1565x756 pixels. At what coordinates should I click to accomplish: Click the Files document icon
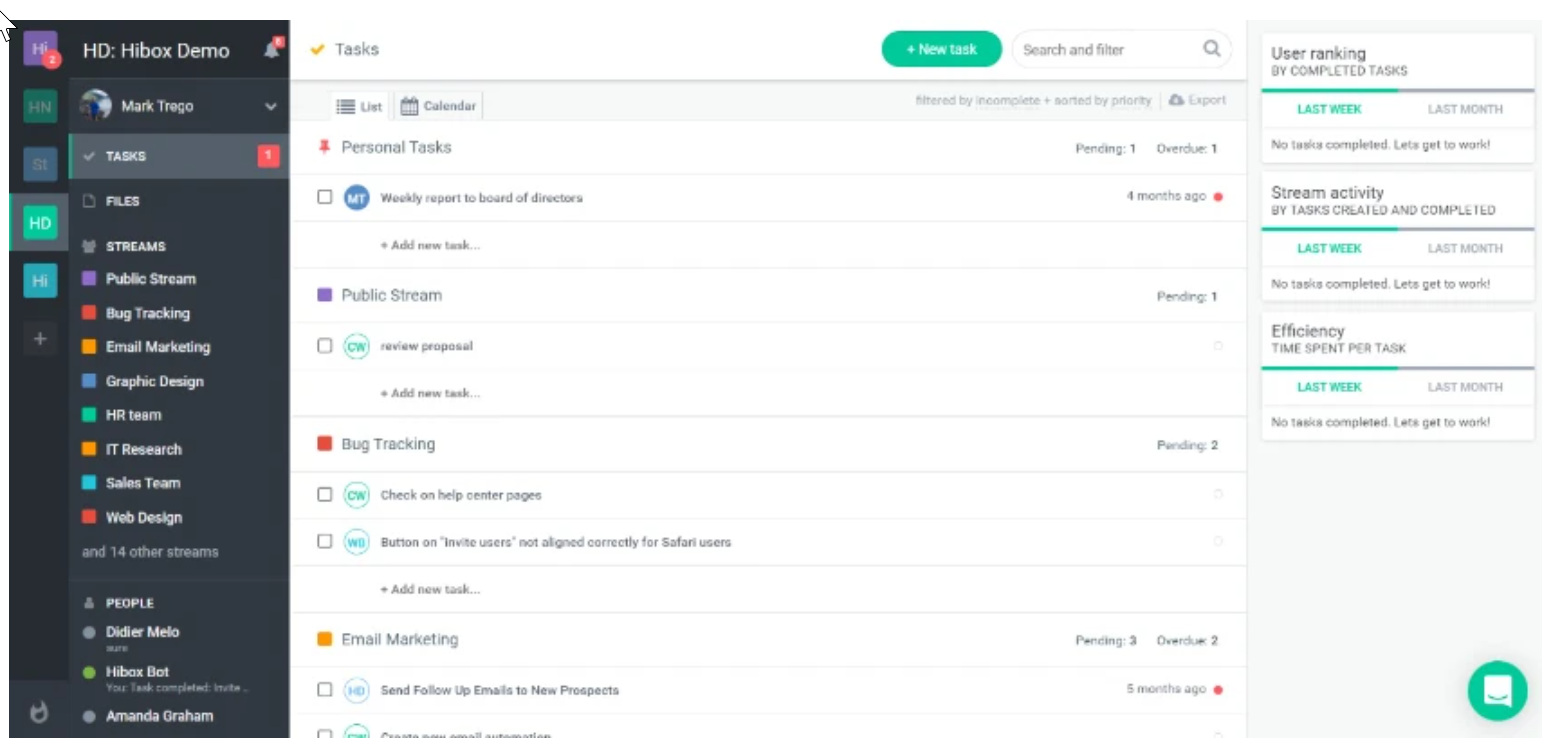89,201
